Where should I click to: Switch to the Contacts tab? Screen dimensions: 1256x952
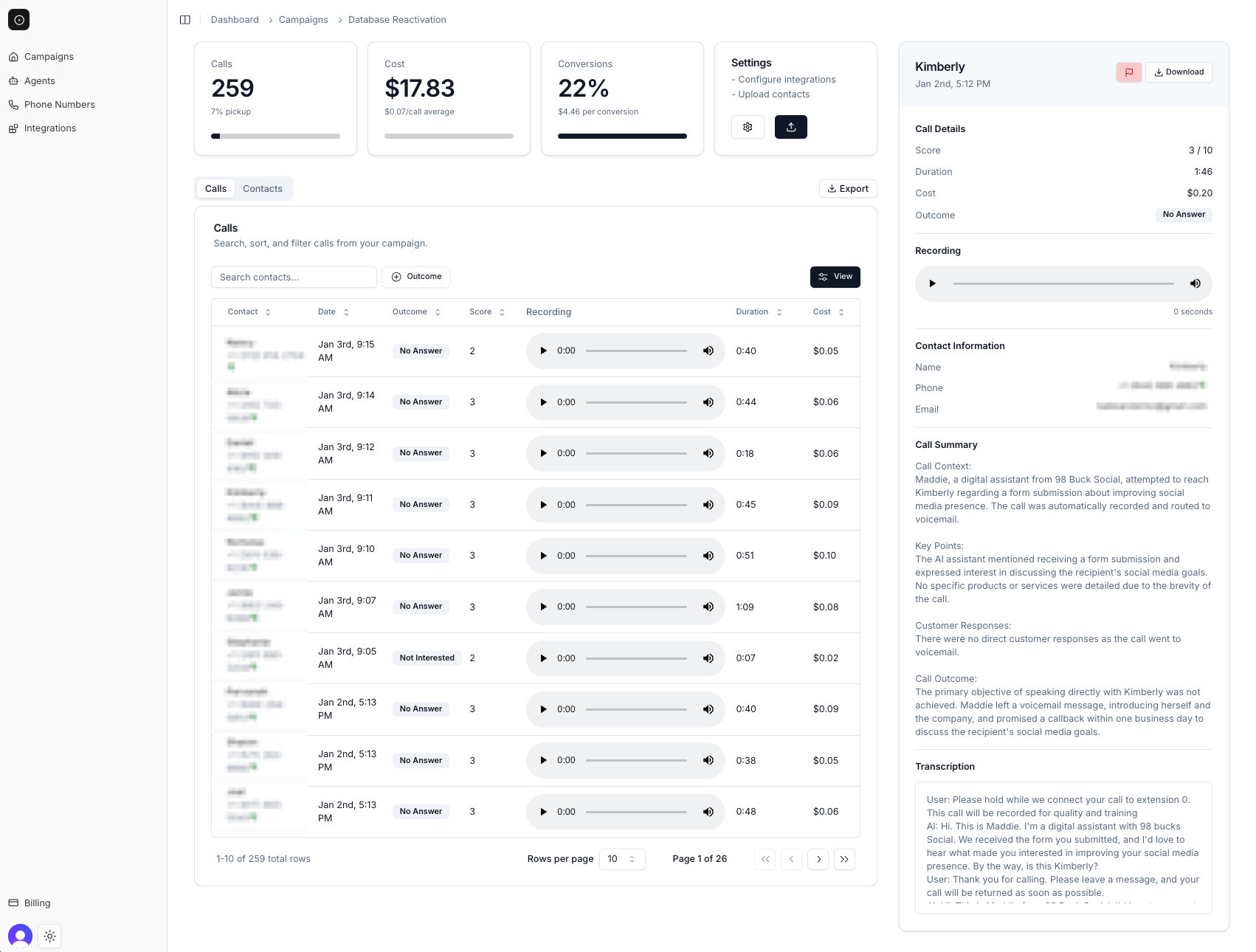[263, 188]
